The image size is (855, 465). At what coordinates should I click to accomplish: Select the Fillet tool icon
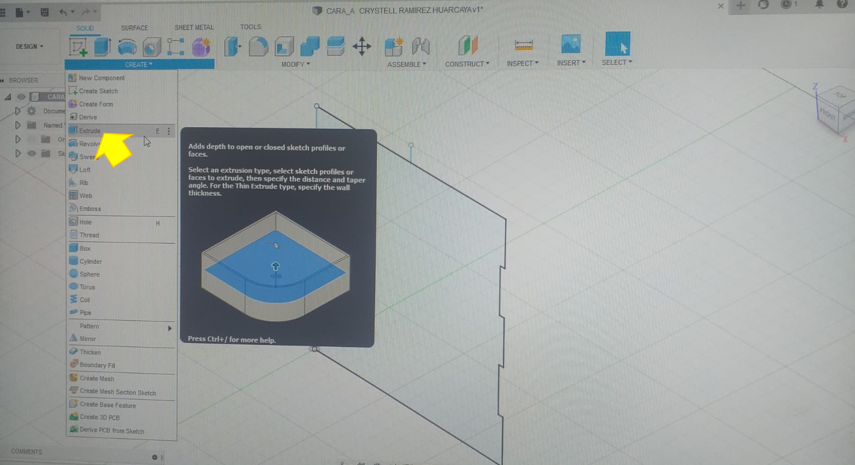(x=258, y=47)
